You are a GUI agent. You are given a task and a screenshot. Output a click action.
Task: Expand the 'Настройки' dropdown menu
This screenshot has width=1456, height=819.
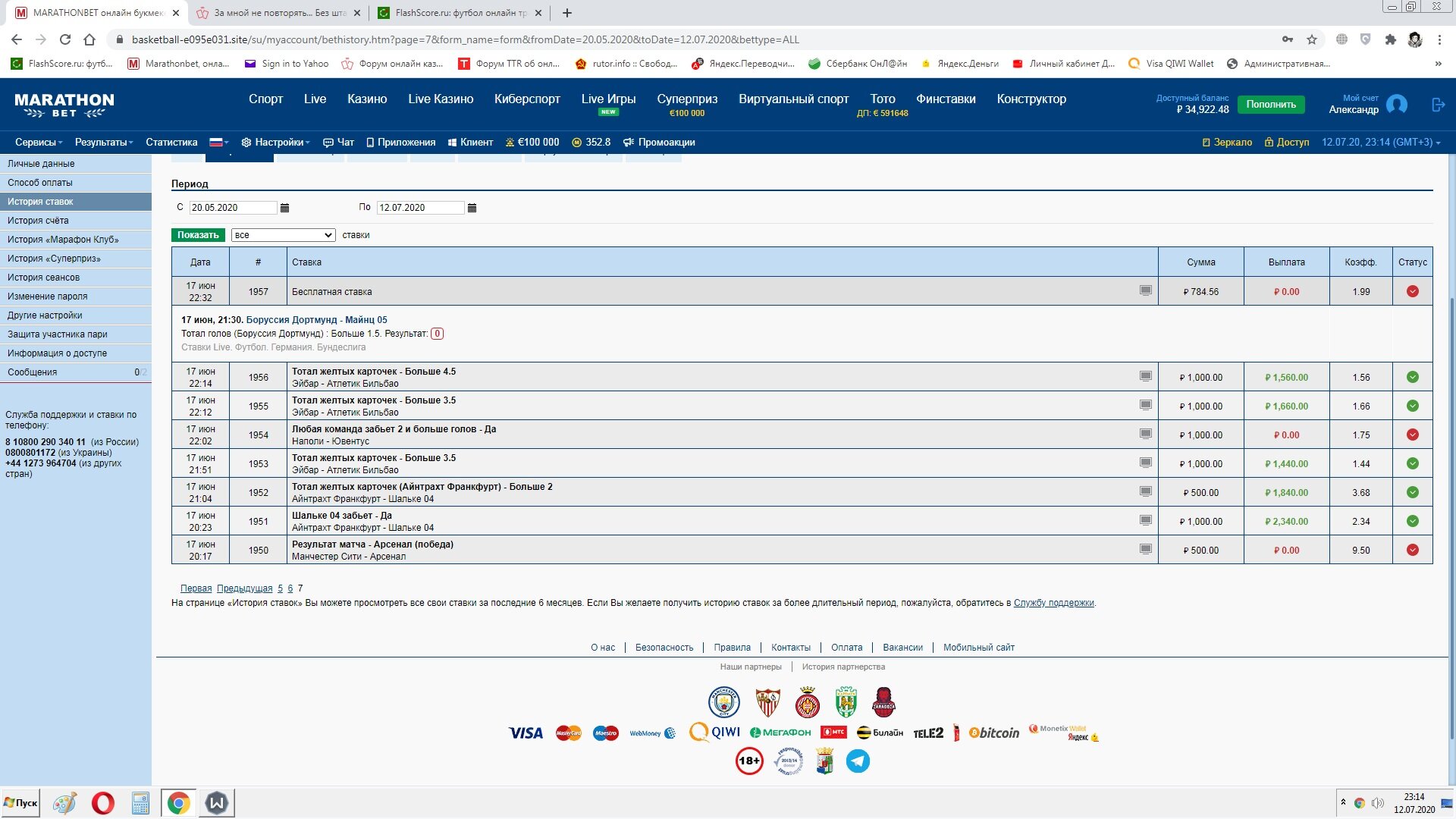(x=276, y=143)
